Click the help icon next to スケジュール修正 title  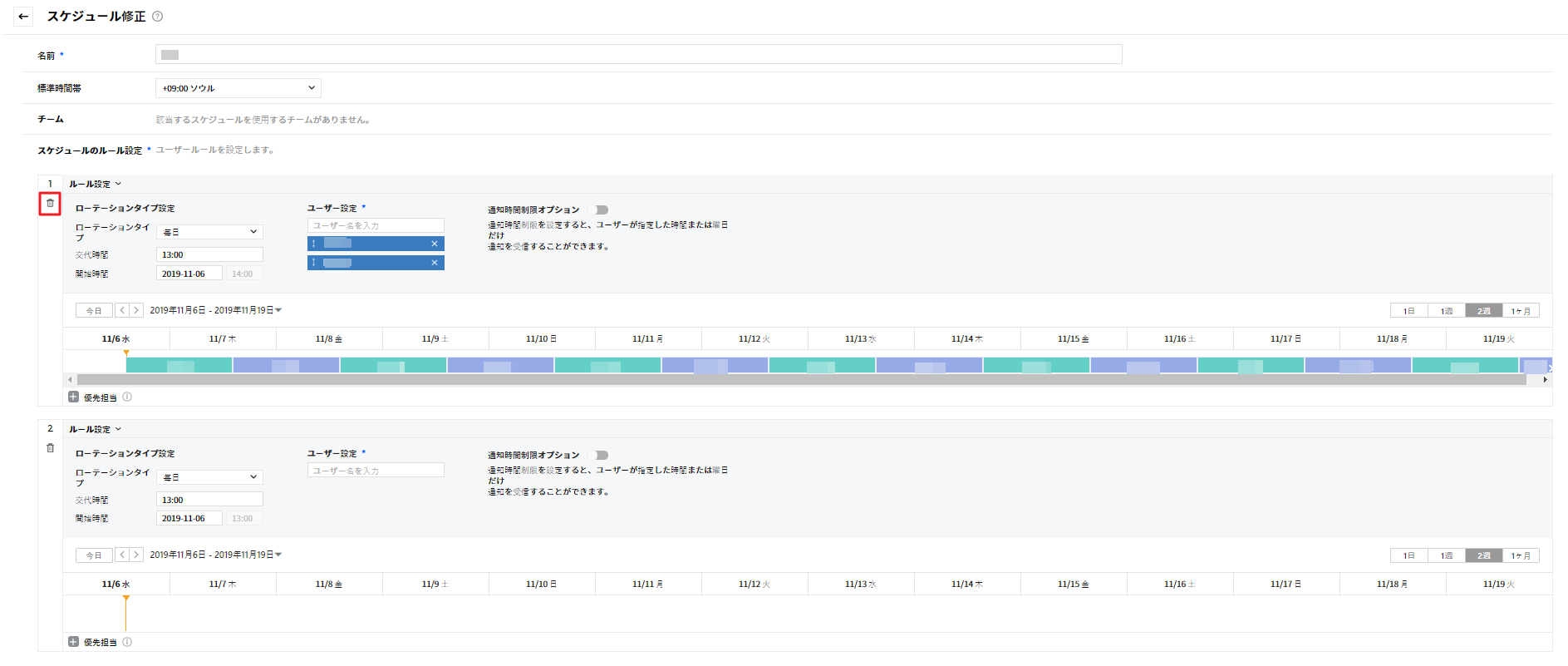click(x=158, y=17)
